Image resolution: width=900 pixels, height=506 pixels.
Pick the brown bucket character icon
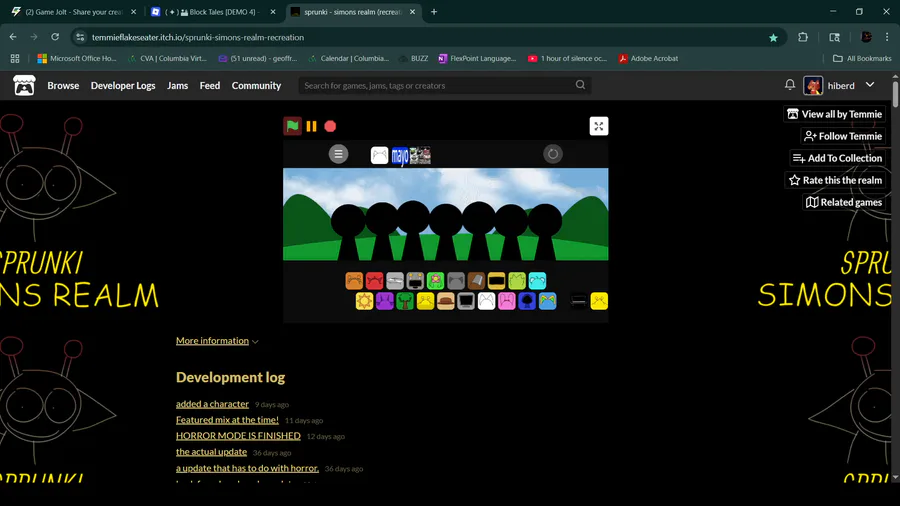click(476, 281)
